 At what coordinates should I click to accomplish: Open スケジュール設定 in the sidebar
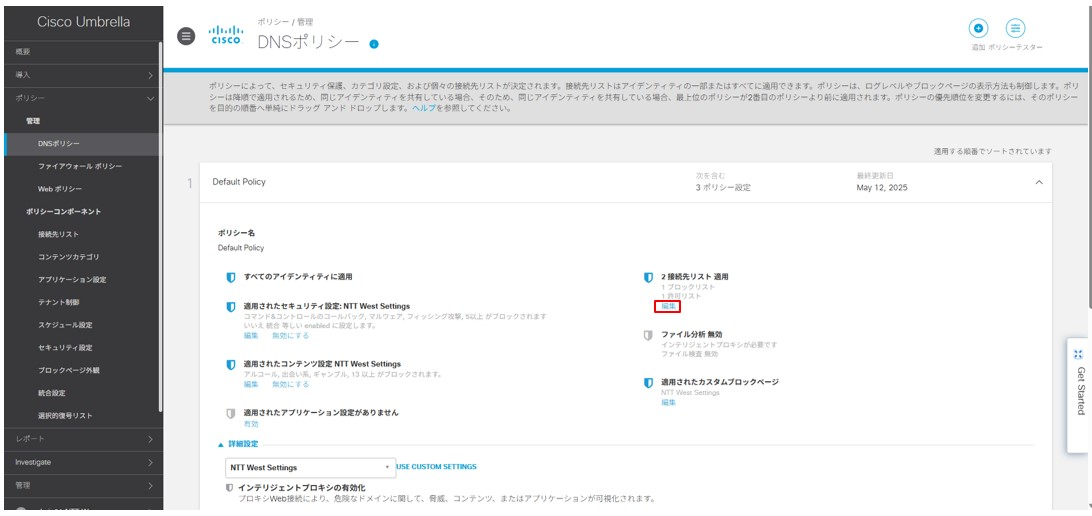[65, 325]
